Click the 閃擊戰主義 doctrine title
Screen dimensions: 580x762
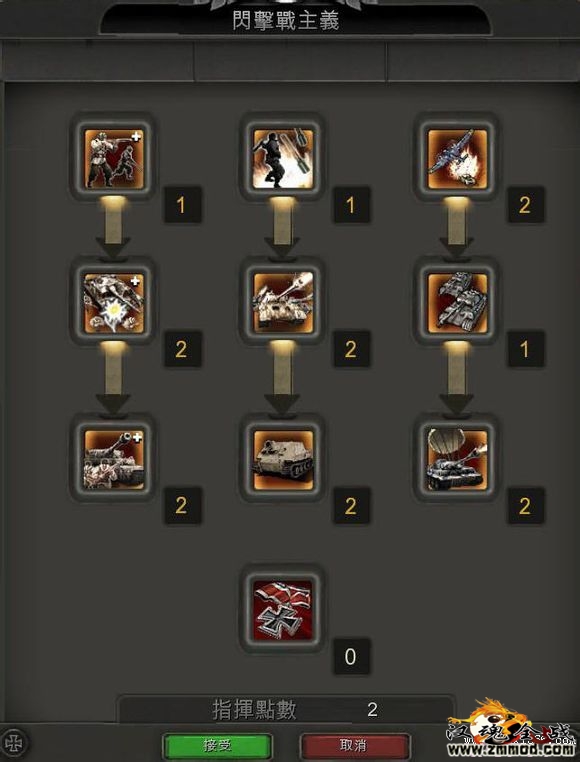coord(286,21)
